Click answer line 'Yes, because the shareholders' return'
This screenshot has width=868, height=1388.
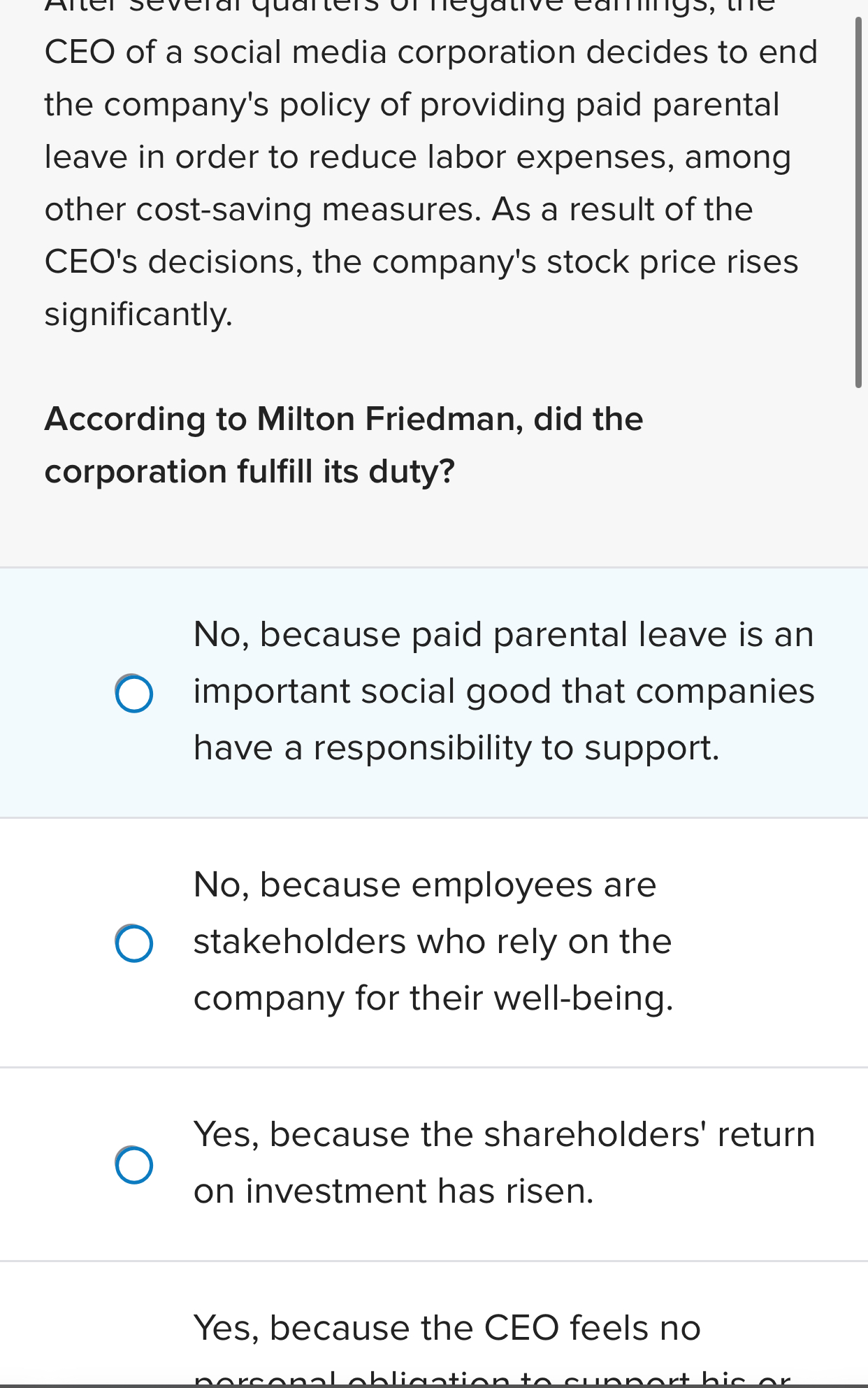click(504, 1135)
